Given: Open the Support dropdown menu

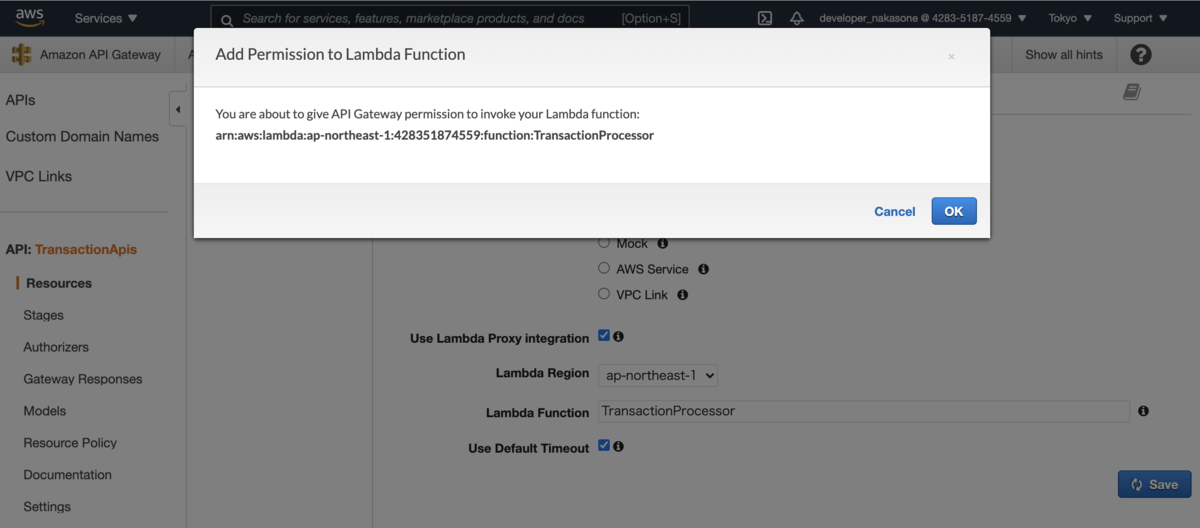Looking at the screenshot, I should 1140,18.
